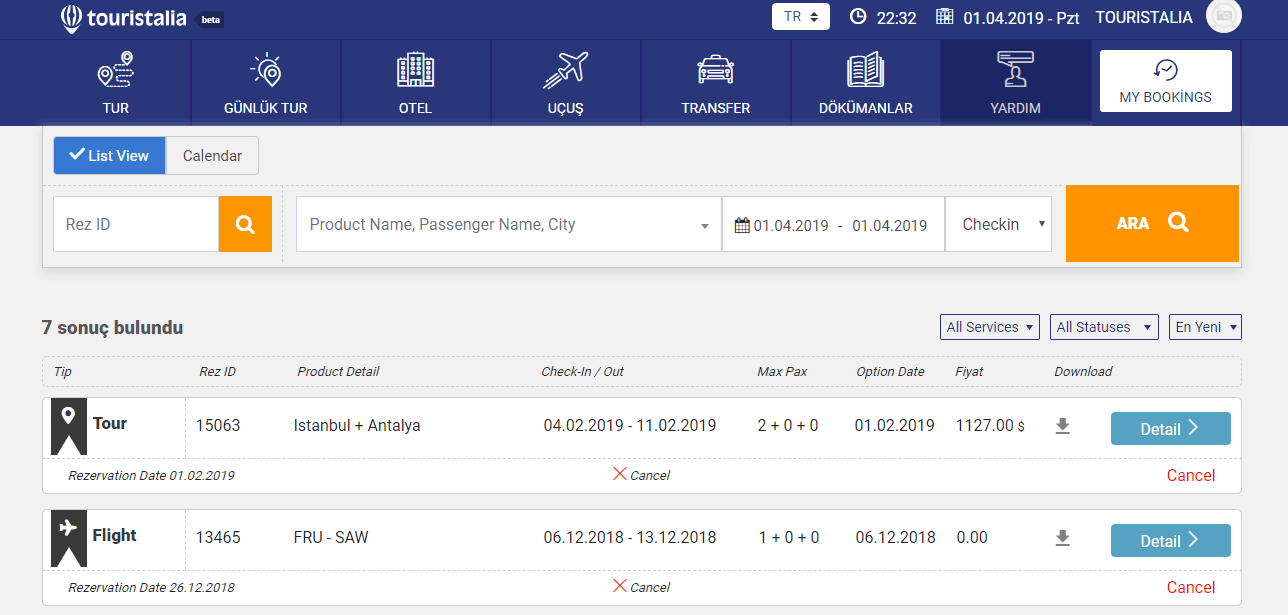Click the Touristalia balloon logo
This screenshot has width=1288, height=615.
[71, 18]
